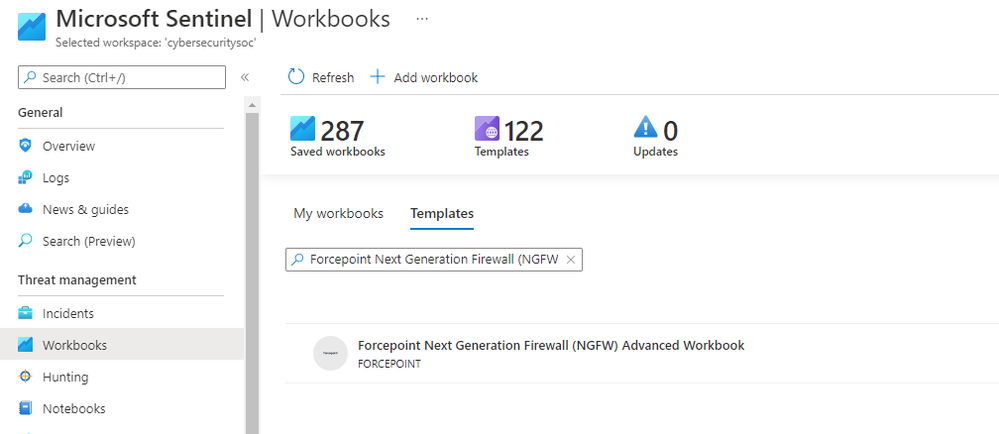Click the Templates globe icon in summary
The image size is (999, 434).
click(487, 128)
